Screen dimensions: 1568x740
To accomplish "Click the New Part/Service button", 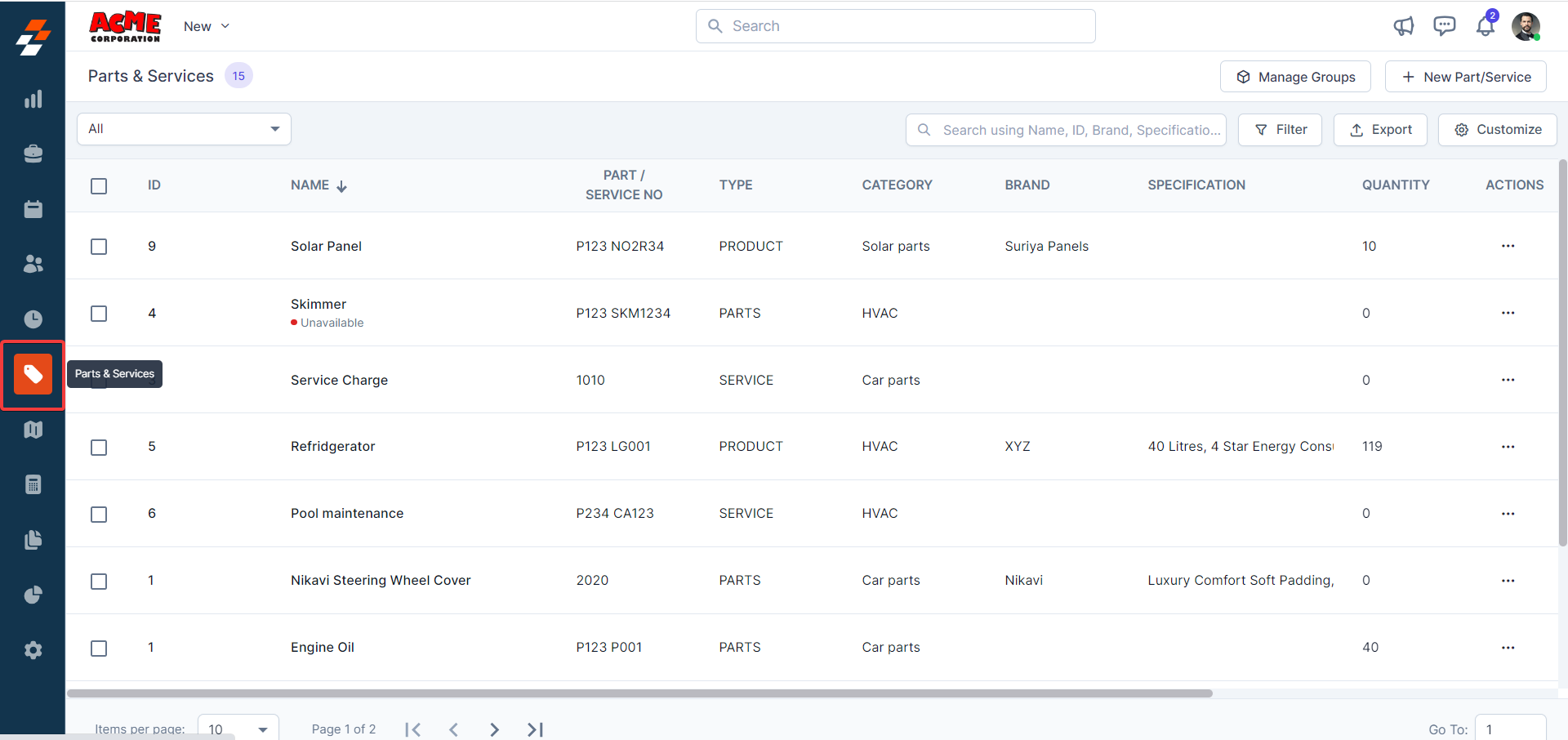I will [x=1465, y=77].
